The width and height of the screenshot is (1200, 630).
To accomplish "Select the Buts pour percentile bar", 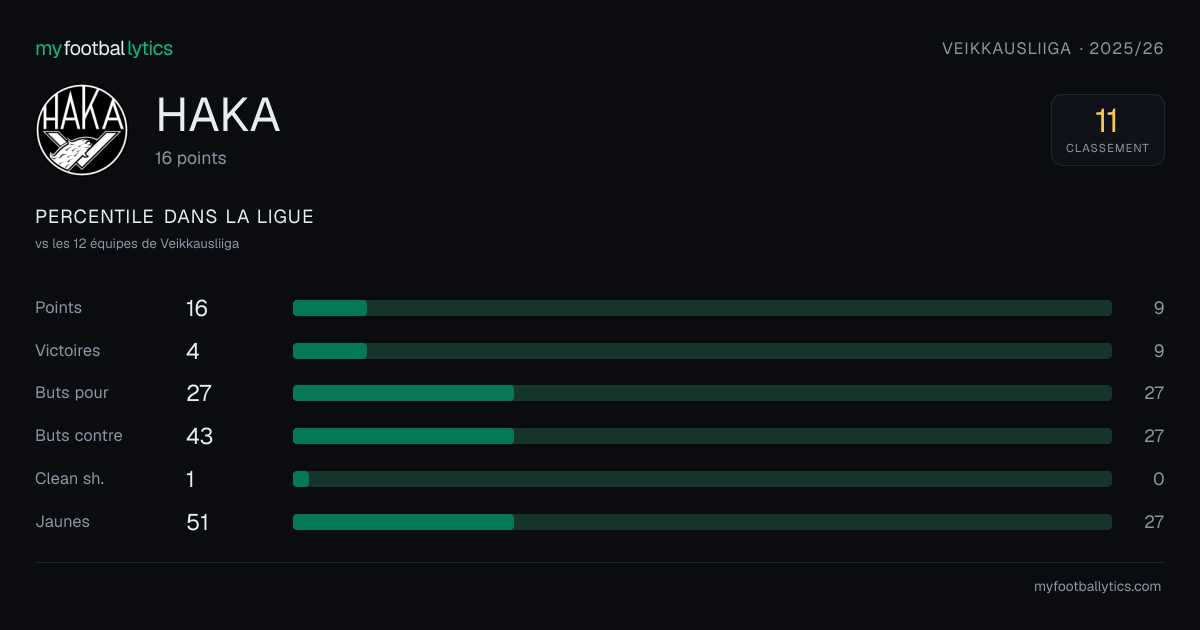I will [702, 393].
